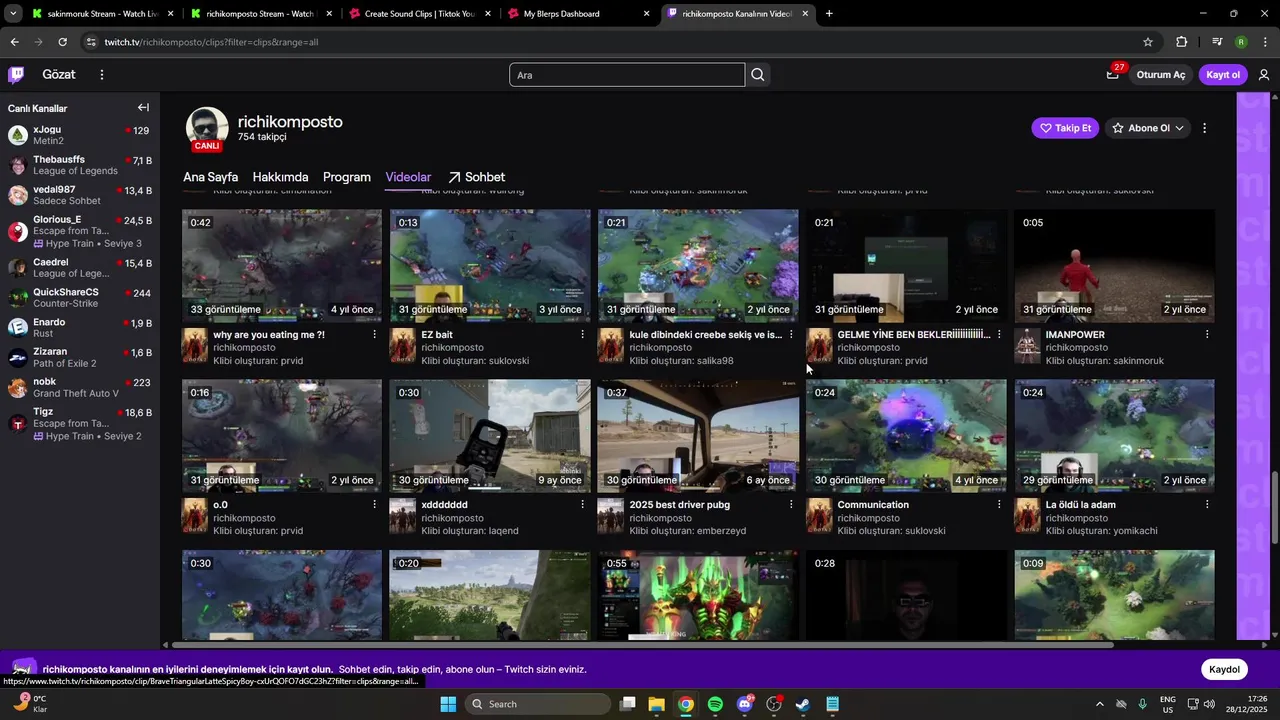Open options menu for 'o.O' clip
1280x720 pixels.
(x=374, y=505)
